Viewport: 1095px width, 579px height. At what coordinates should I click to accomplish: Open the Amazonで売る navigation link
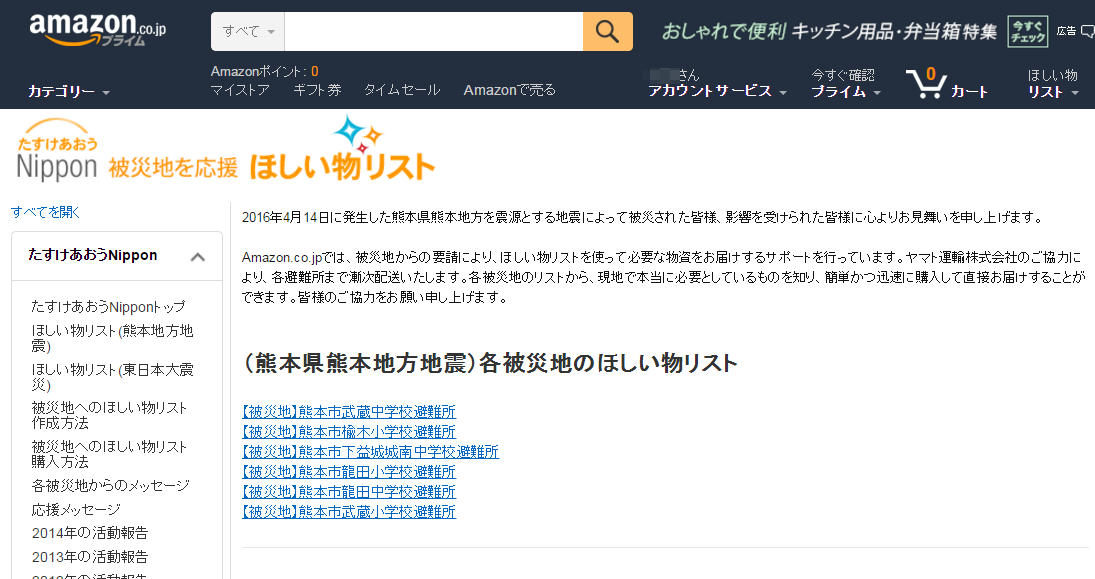[x=510, y=90]
